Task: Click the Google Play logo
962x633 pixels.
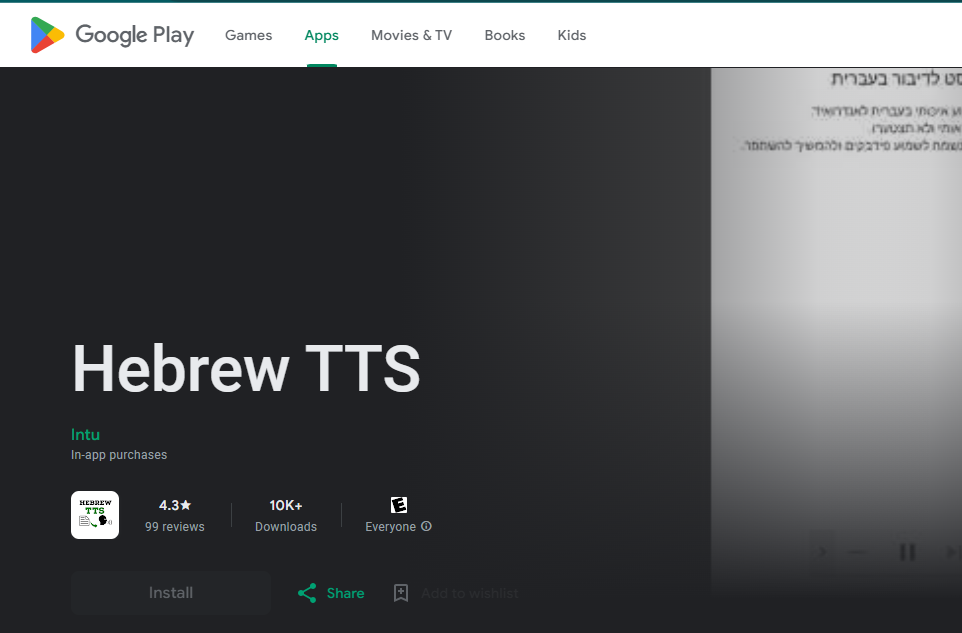Action: 112,35
